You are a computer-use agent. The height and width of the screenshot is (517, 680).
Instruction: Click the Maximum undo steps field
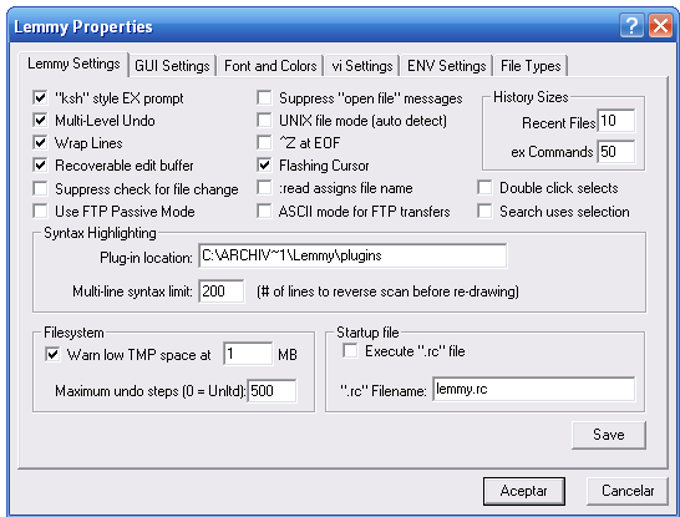coord(272,391)
